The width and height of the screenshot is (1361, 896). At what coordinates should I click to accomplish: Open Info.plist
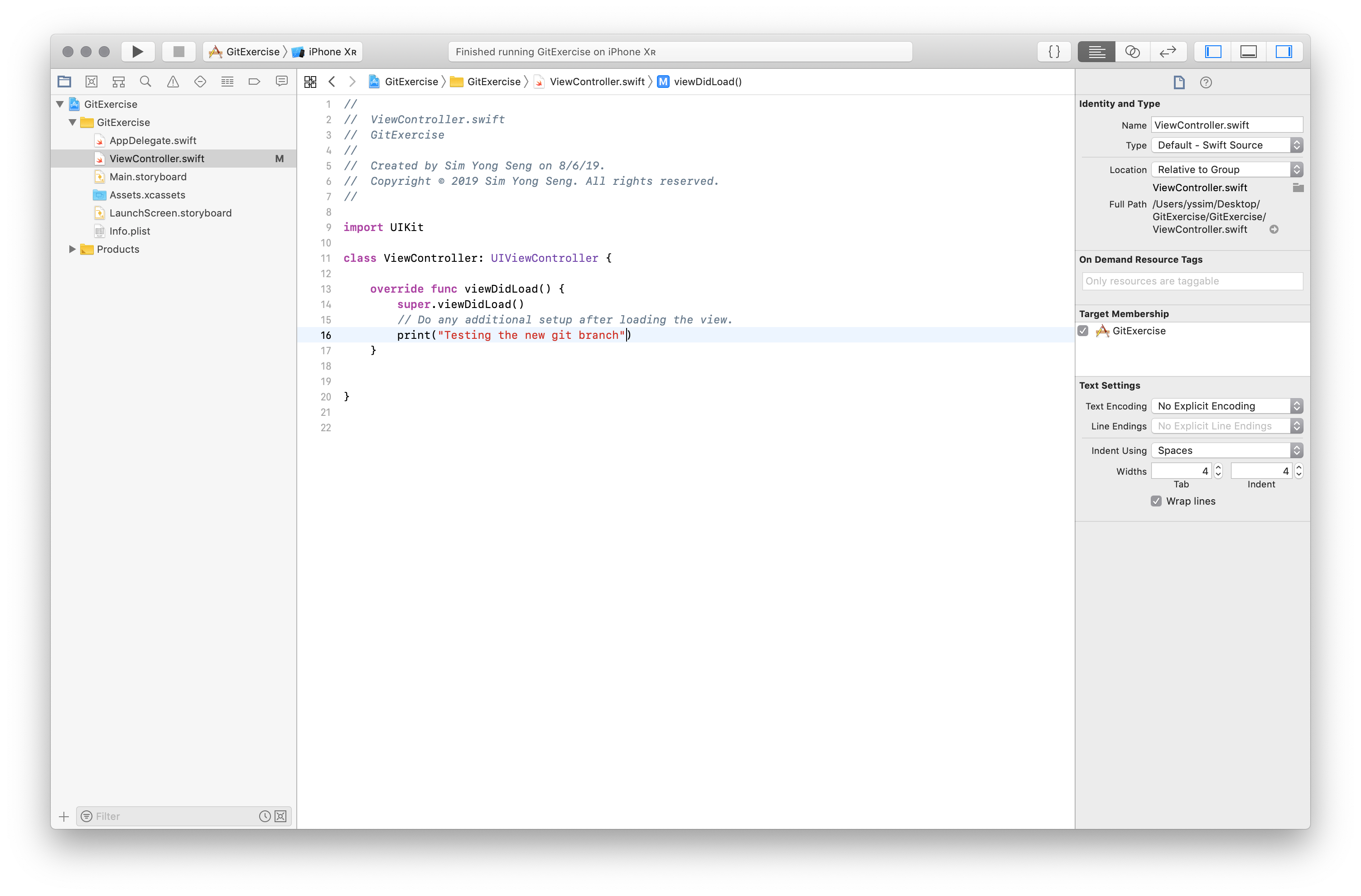pyautogui.click(x=129, y=231)
